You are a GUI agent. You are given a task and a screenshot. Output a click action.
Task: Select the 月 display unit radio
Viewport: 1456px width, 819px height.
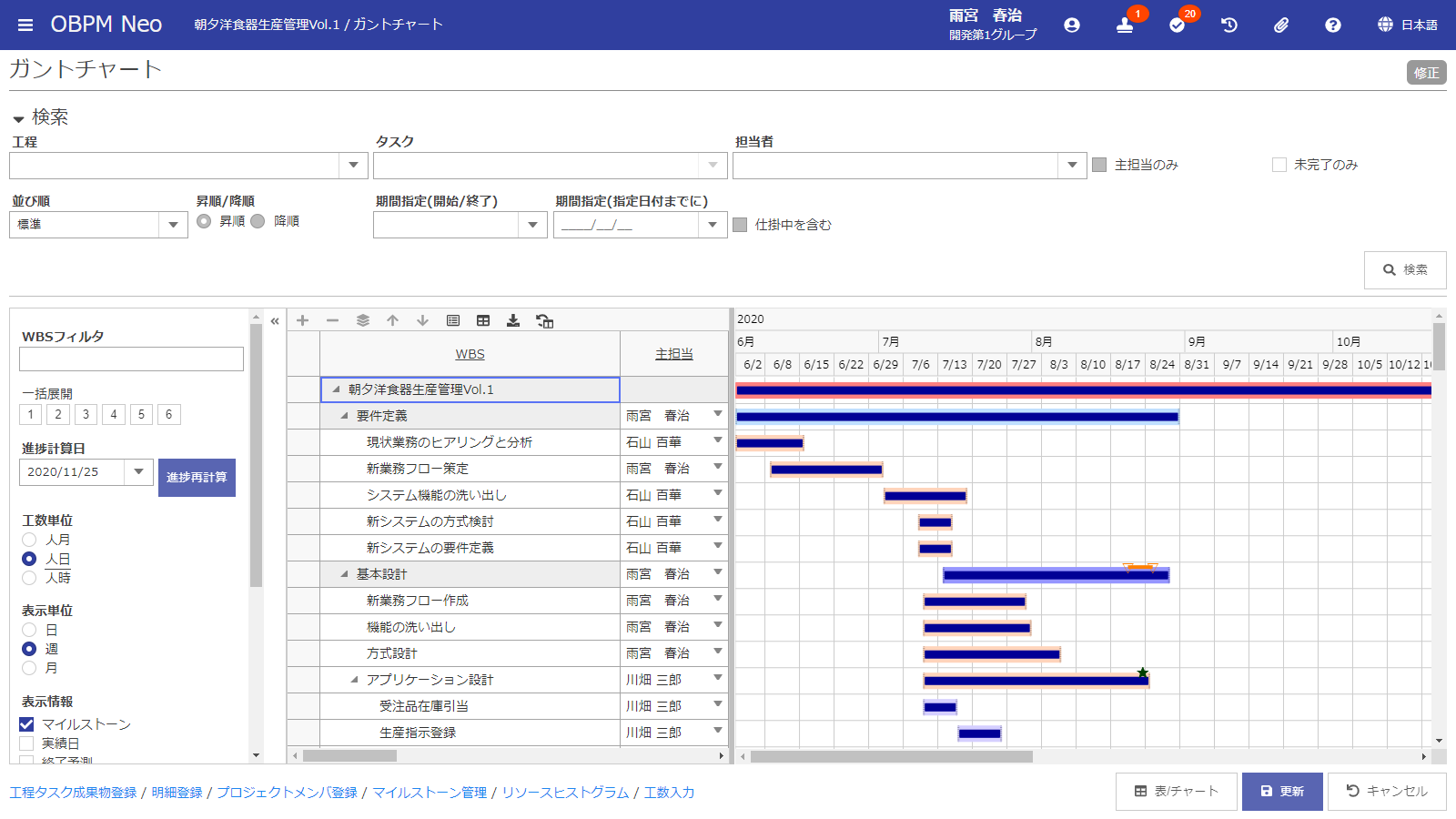(29, 668)
